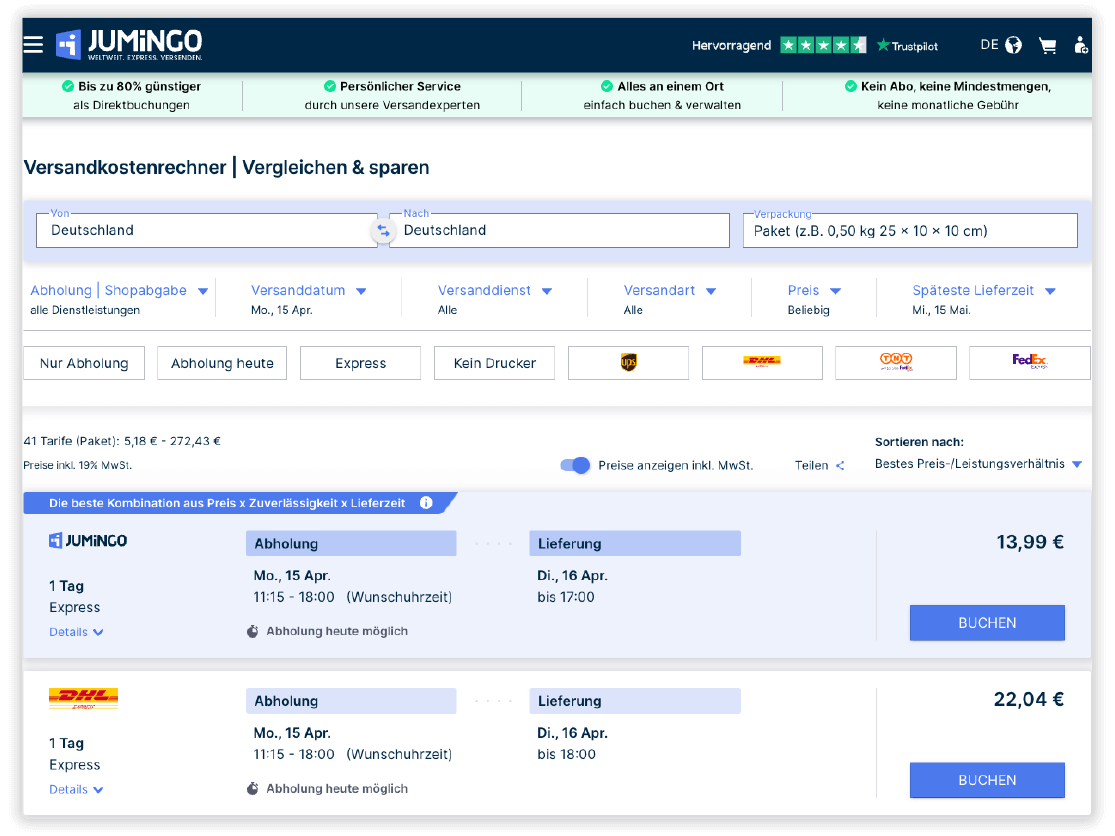Swap origin and destination countries
Image resolution: width=1115 pixels, height=836 pixels.
(383, 231)
